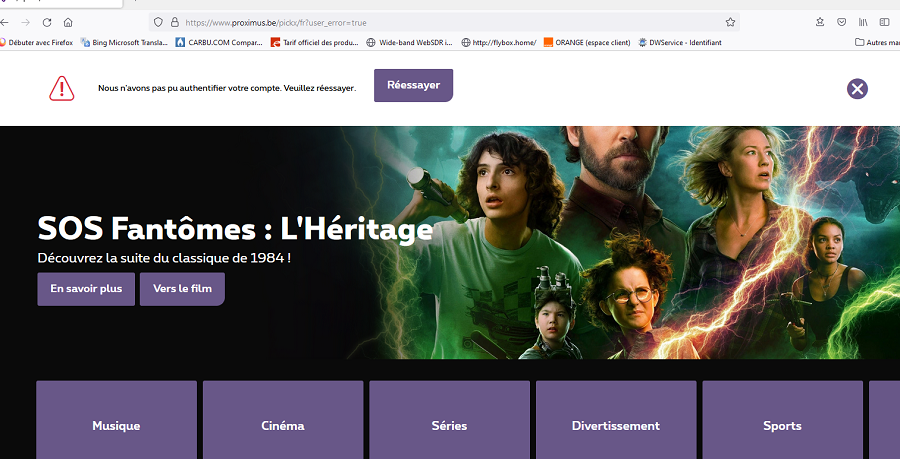The width and height of the screenshot is (900, 459).
Task: Open the Wide-band WebSDR bookmark
Action: point(410,42)
